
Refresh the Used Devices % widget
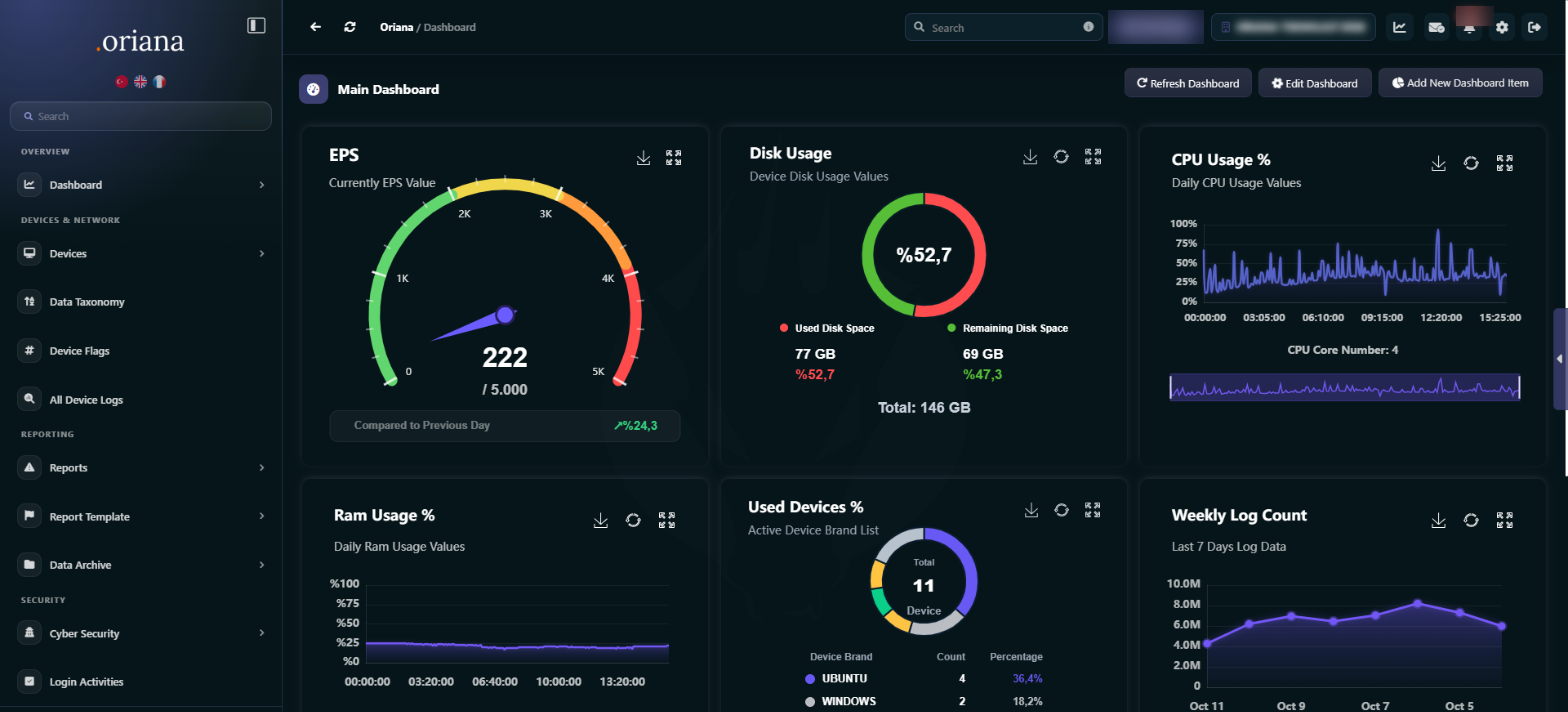1062,510
